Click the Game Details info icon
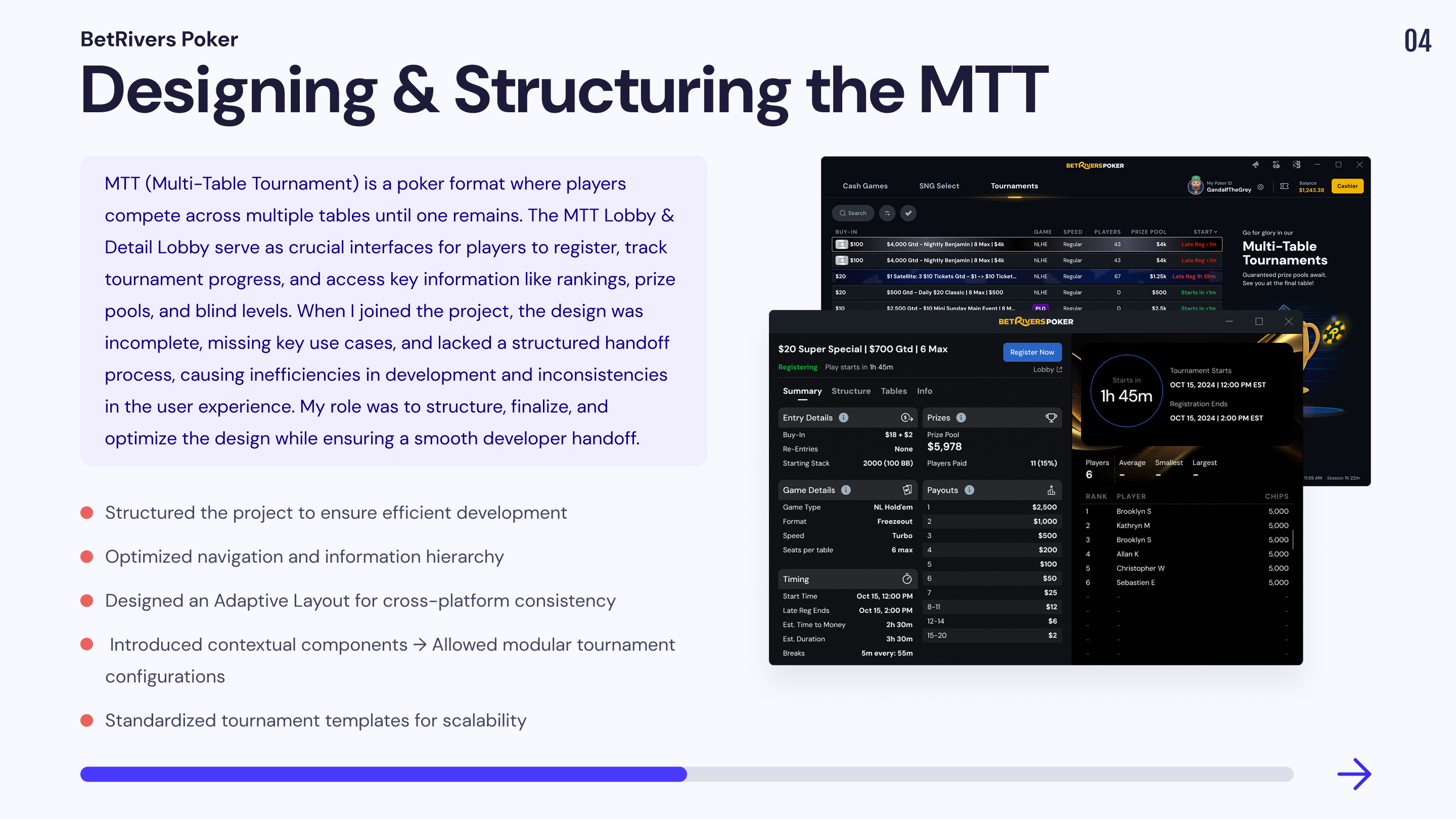The width and height of the screenshot is (1456, 819). (846, 490)
